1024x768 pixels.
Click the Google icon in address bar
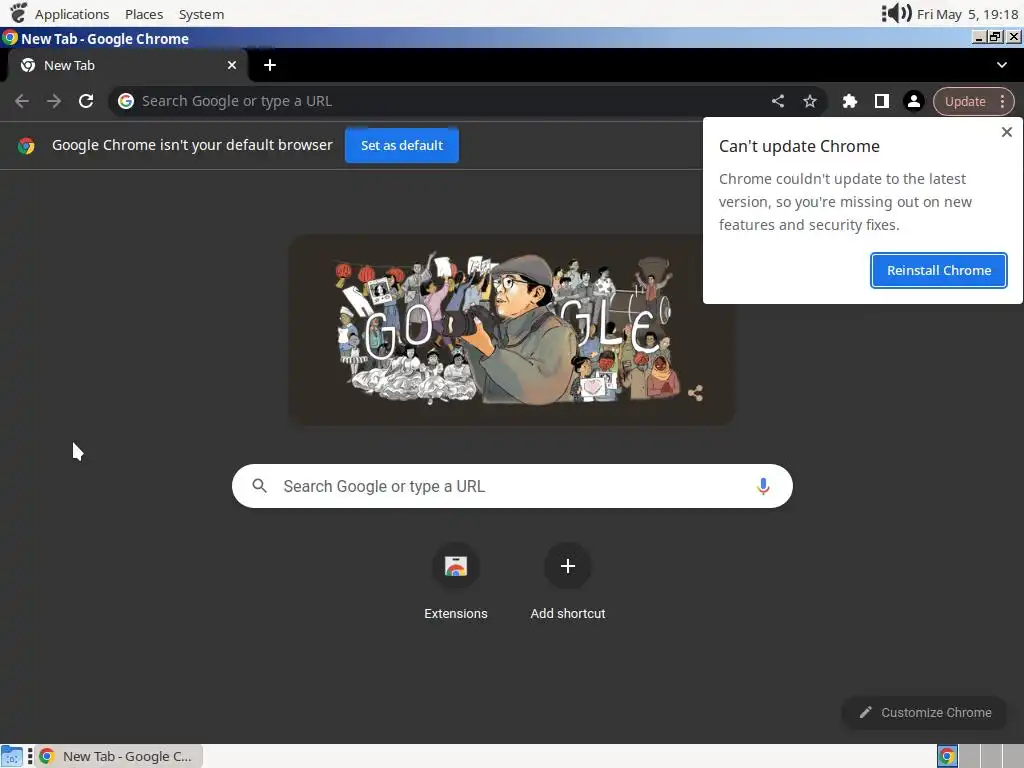(x=126, y=101)
